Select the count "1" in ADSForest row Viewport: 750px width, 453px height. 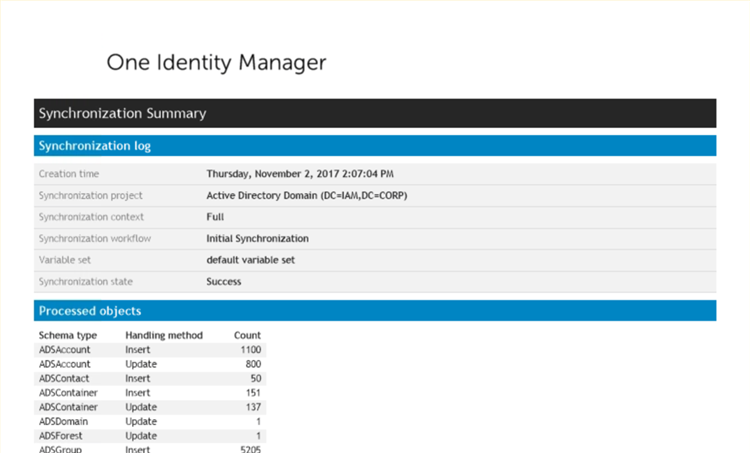coord(258,436)
